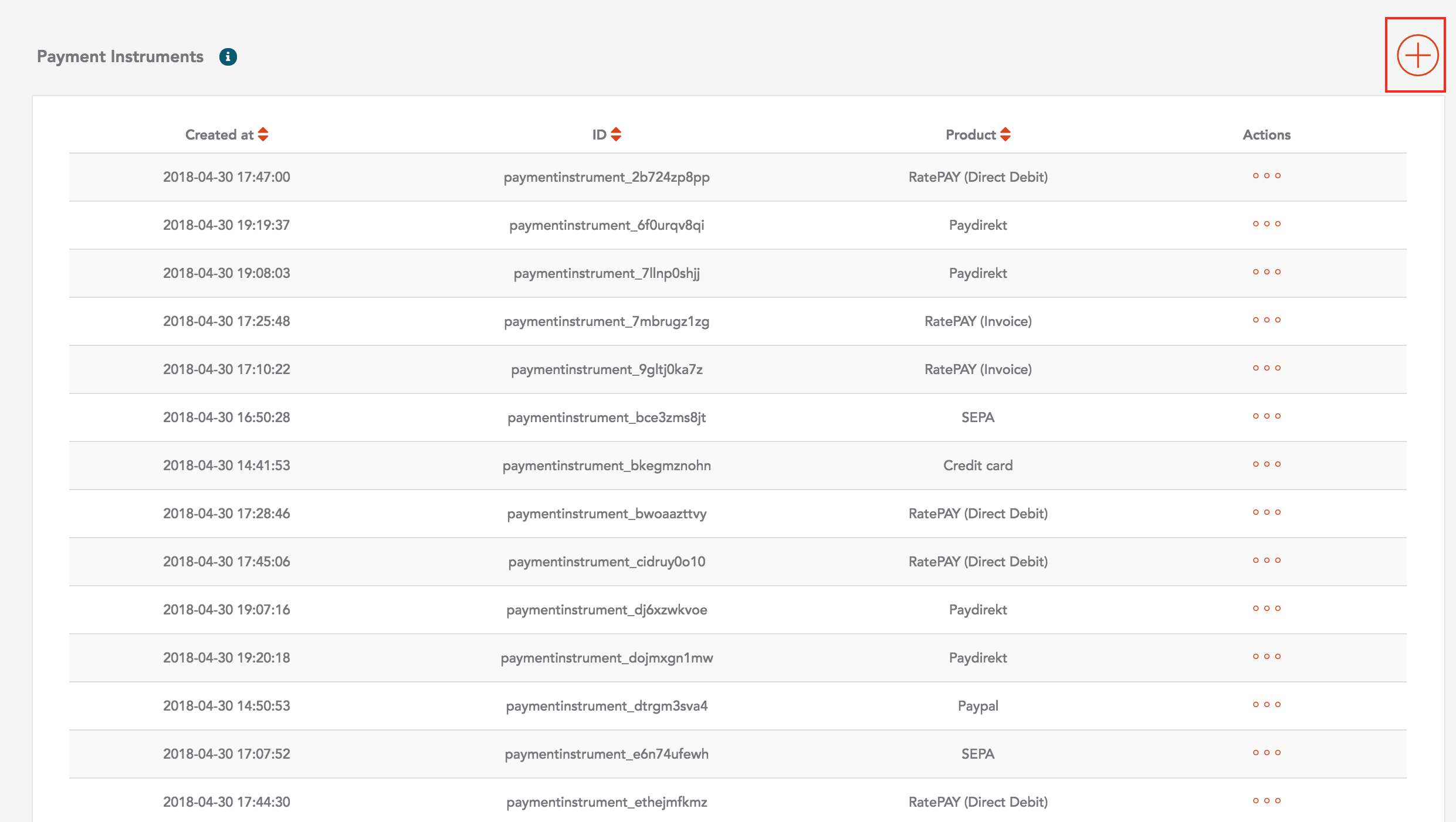Open actions for paymentinstrument_ethejmfkmz
The image size is (1456, 822).
1267,801
